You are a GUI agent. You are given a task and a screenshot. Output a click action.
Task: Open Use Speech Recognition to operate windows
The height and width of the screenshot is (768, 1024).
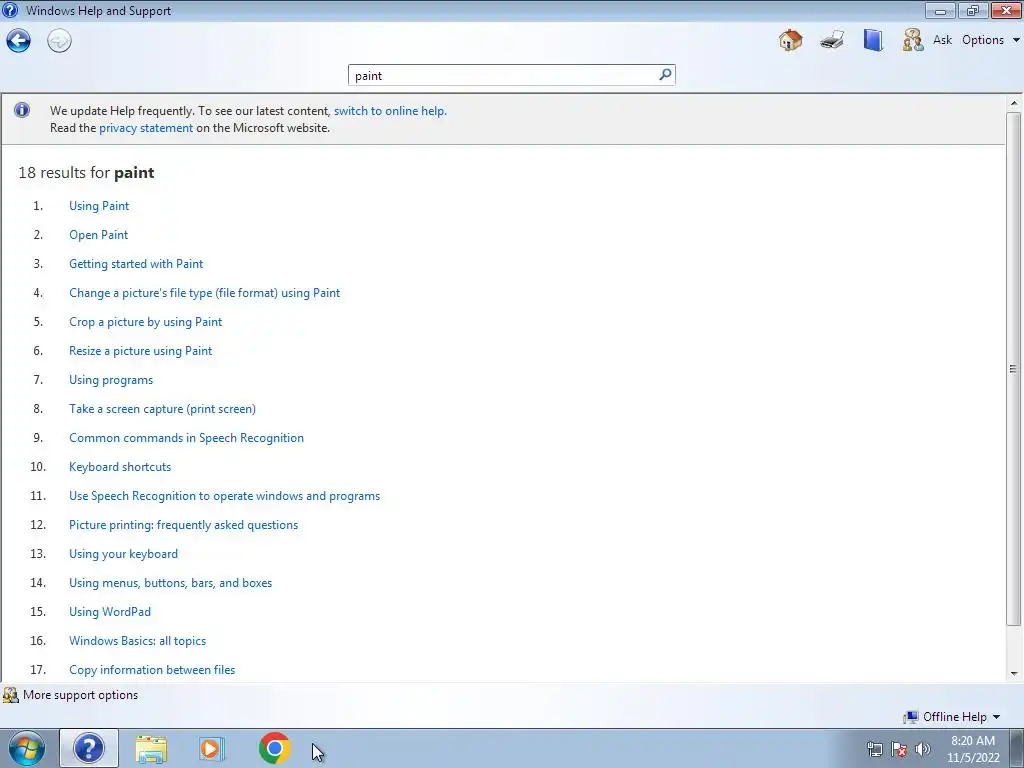(225, 496)
